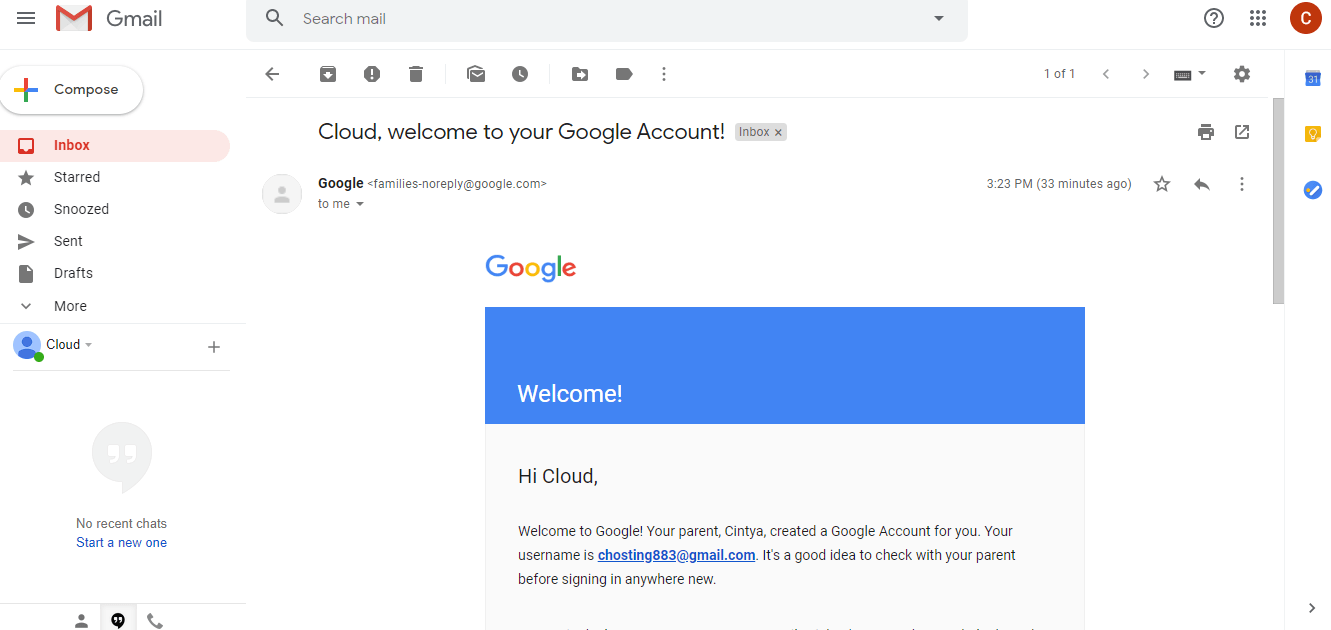The width and height of the screenshot is (1331, 630).
Task: Open the Drafts folder
Action: pyautogui.click(x=73, y=273)
